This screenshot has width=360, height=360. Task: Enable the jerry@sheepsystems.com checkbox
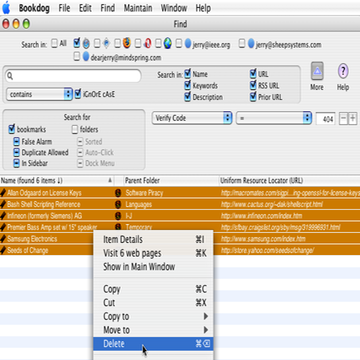(x=242, y=44)
